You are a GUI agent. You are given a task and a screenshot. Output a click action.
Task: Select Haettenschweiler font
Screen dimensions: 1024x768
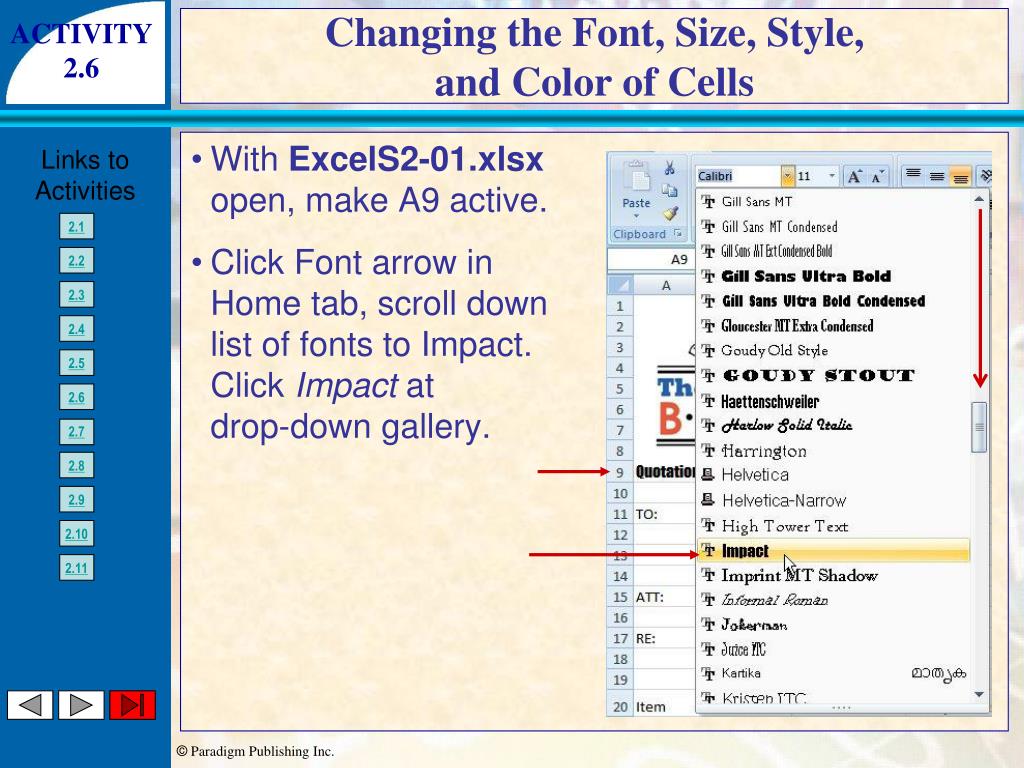(x=834, y=401)
